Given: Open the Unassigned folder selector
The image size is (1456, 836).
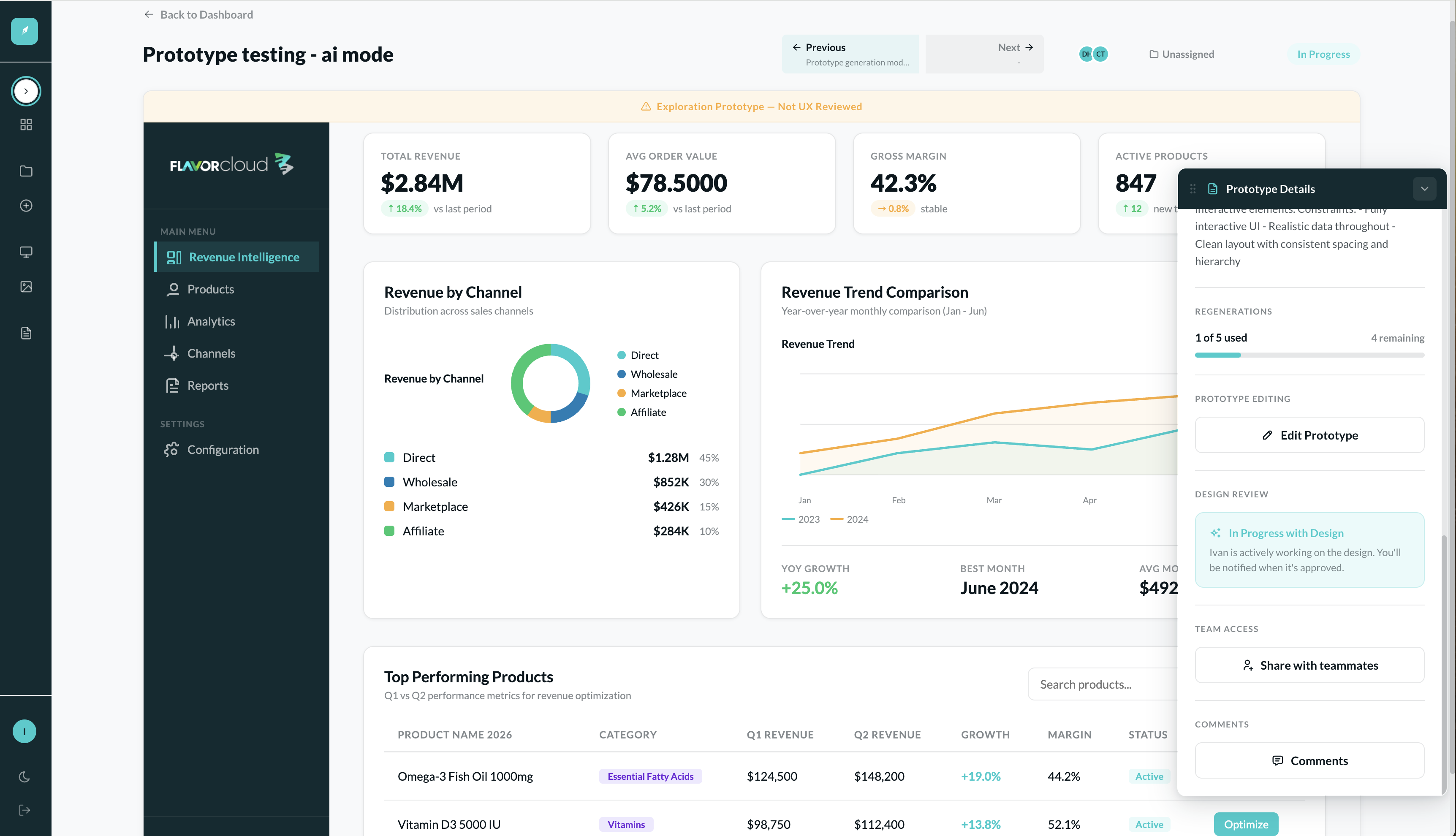Looking at the screenshot, I should 1182,54.
